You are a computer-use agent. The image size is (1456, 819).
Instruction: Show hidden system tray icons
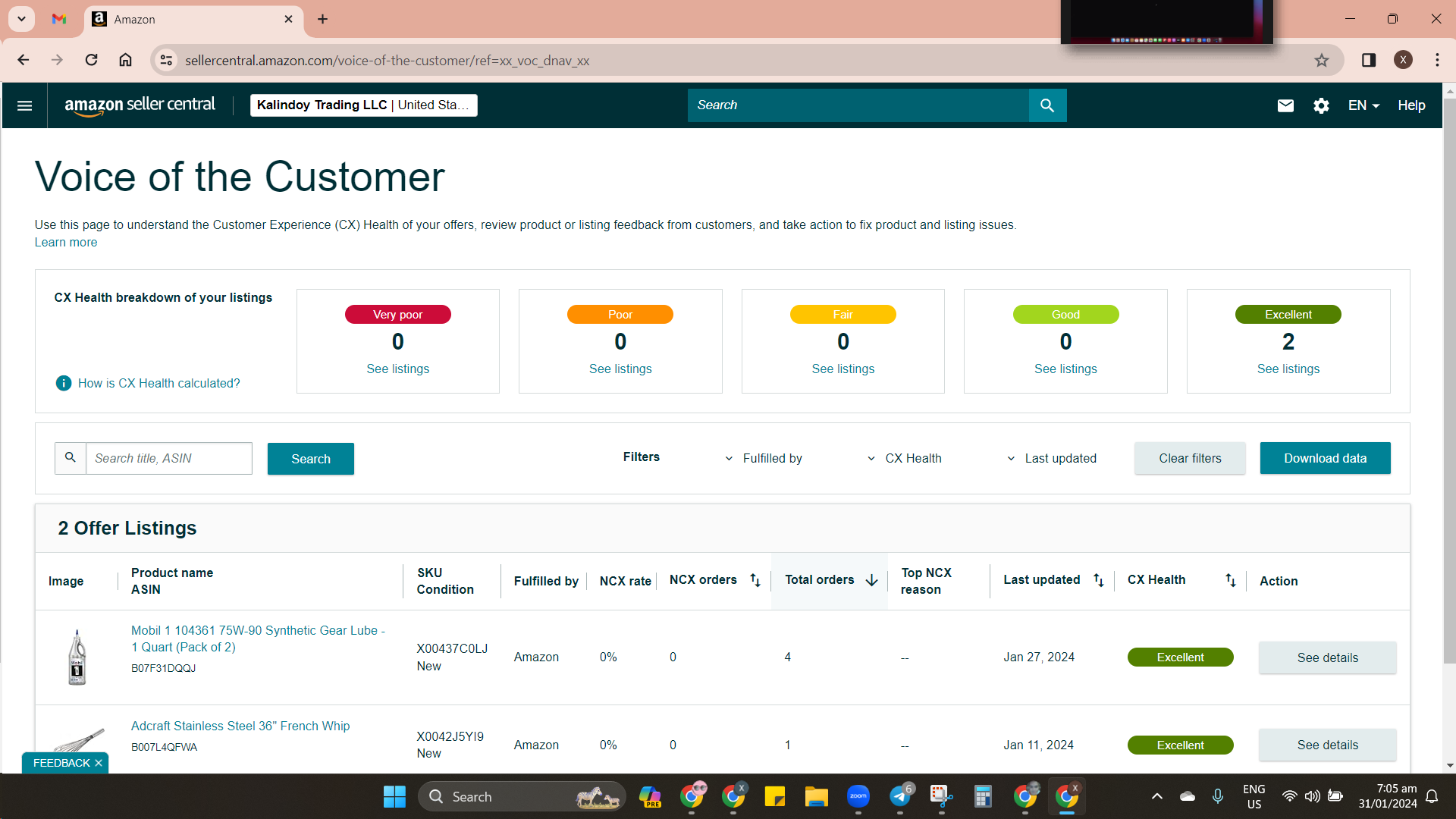point(1156,796)
